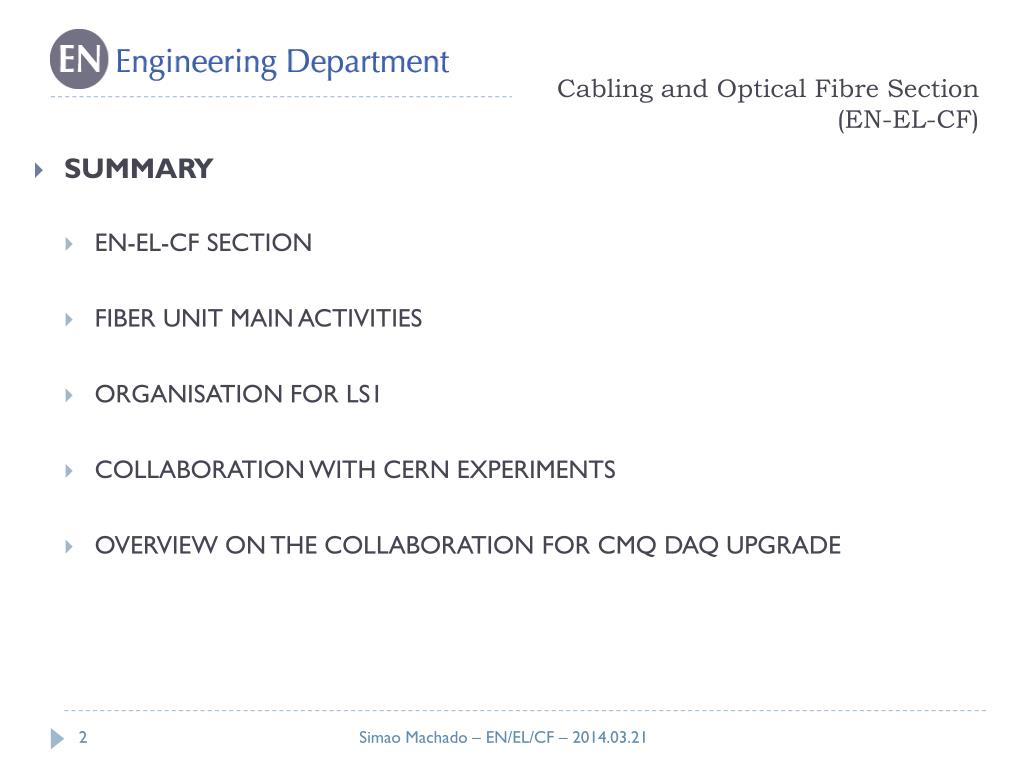The width and height of the screenshot is (1024, 768).
Task: Click the arrow bullet before EN-EL-CF SECTION
Action: point(69,244)
